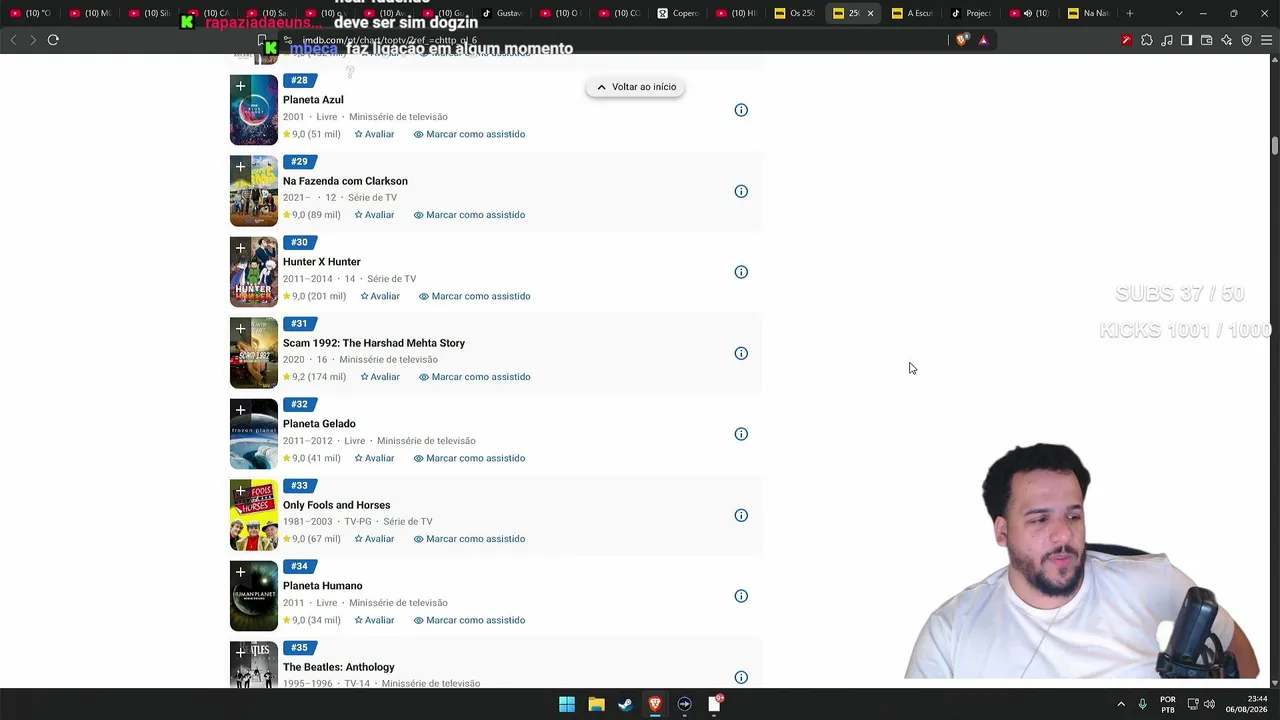
Task: Open the Planeta Gelado title link
Action: 319,424
